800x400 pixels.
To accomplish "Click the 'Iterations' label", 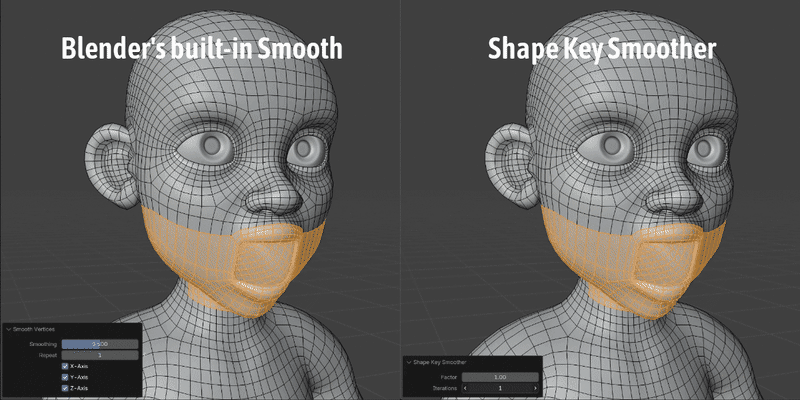I will point(446,388).
